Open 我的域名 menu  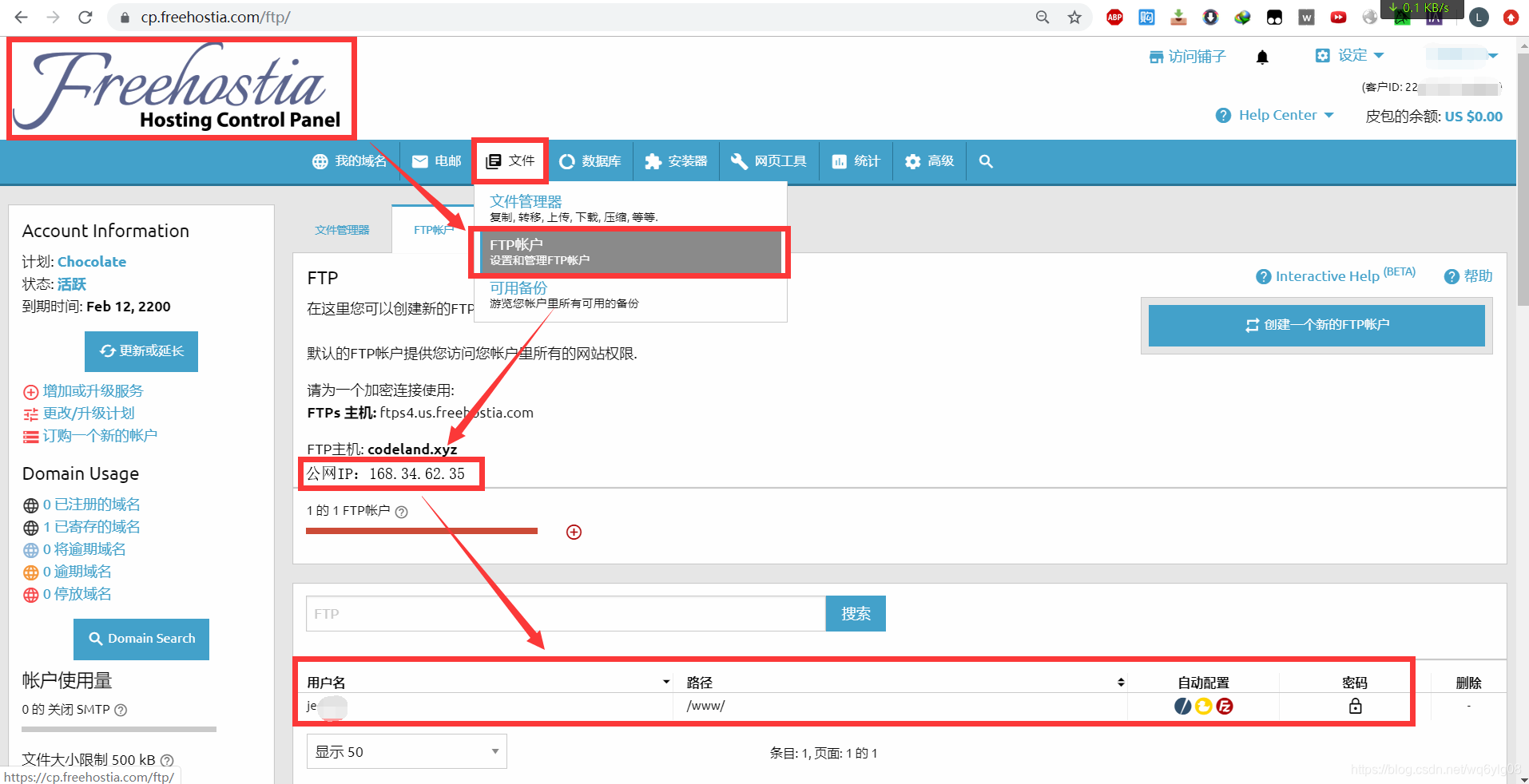tap(349, 161)
